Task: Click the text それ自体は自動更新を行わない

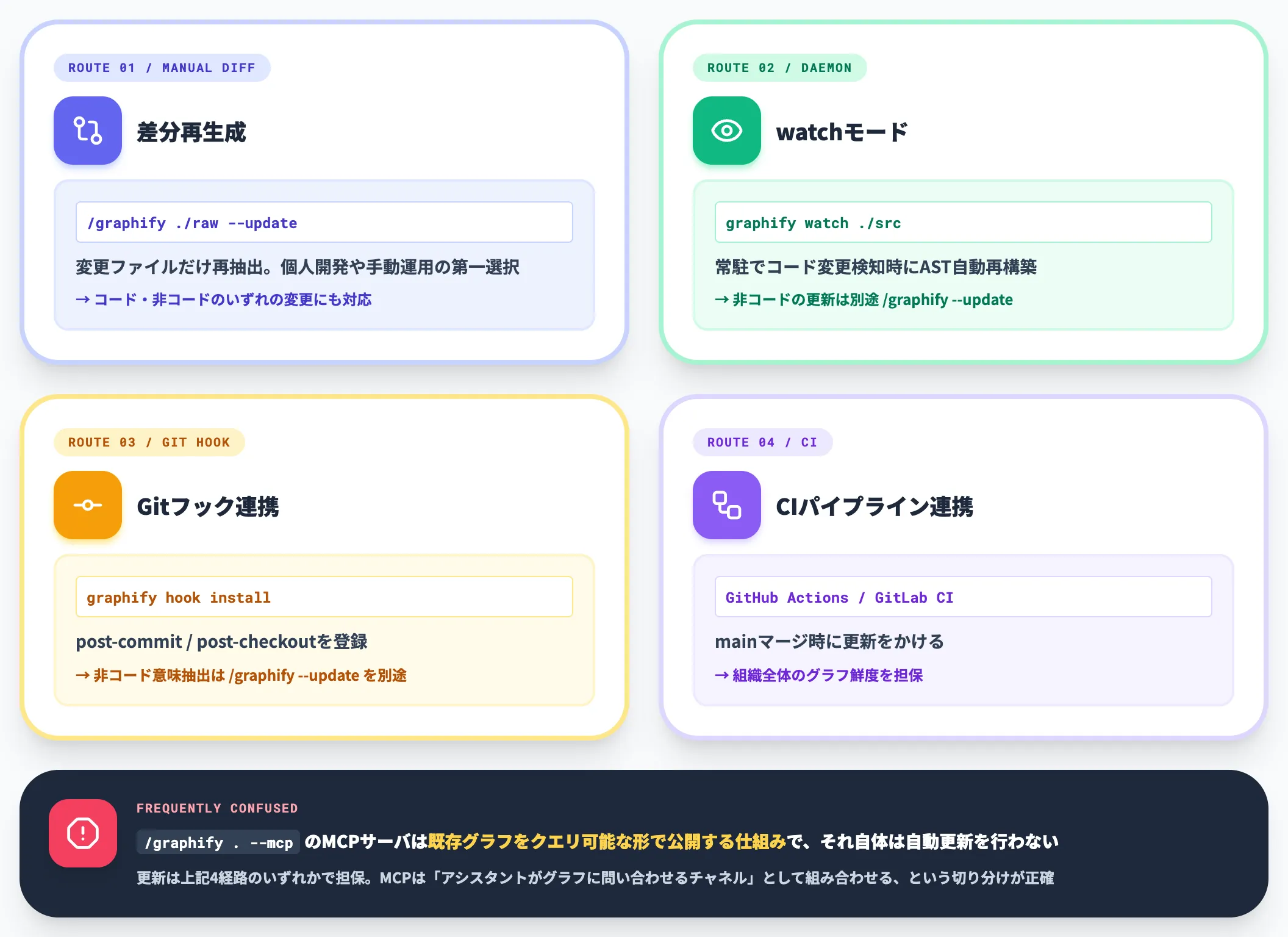Action: tap(939, 842)
